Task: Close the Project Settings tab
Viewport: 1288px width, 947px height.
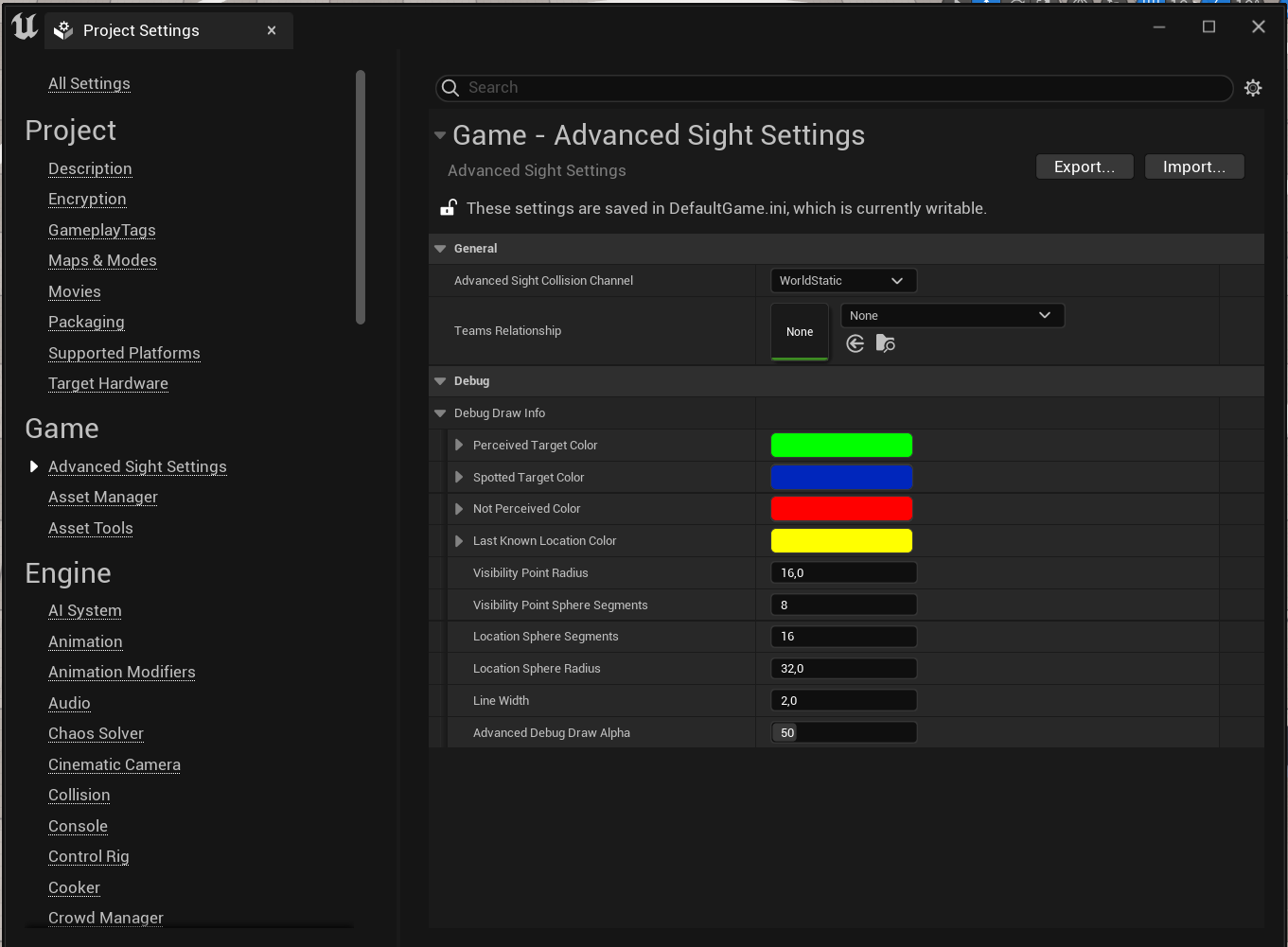Action: coord(272,30)
